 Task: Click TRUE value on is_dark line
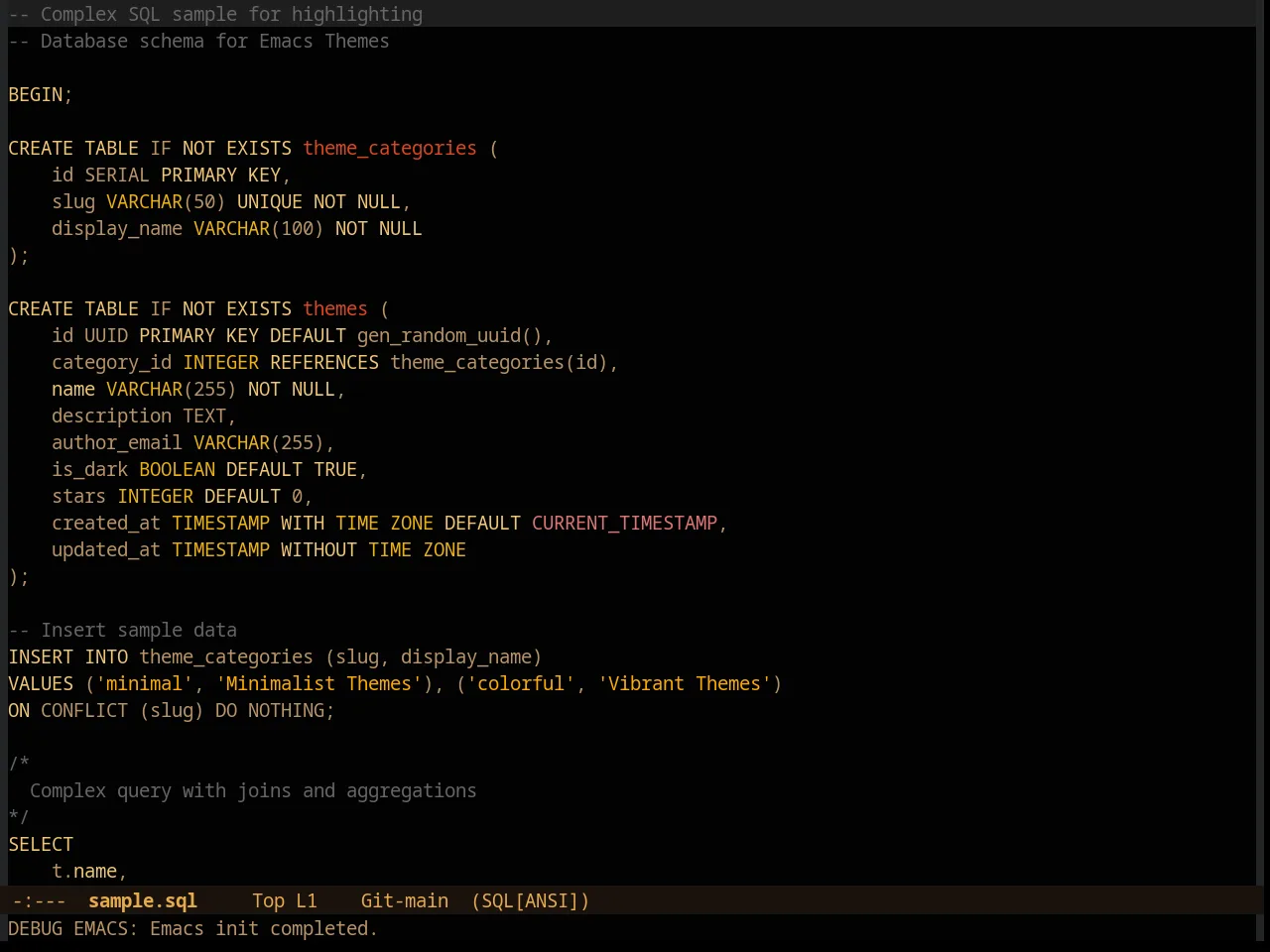point(335,469)
